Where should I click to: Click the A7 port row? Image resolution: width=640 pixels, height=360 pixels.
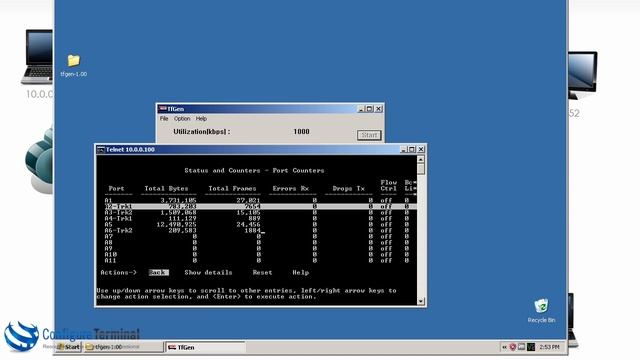click(x=257, y=236)
